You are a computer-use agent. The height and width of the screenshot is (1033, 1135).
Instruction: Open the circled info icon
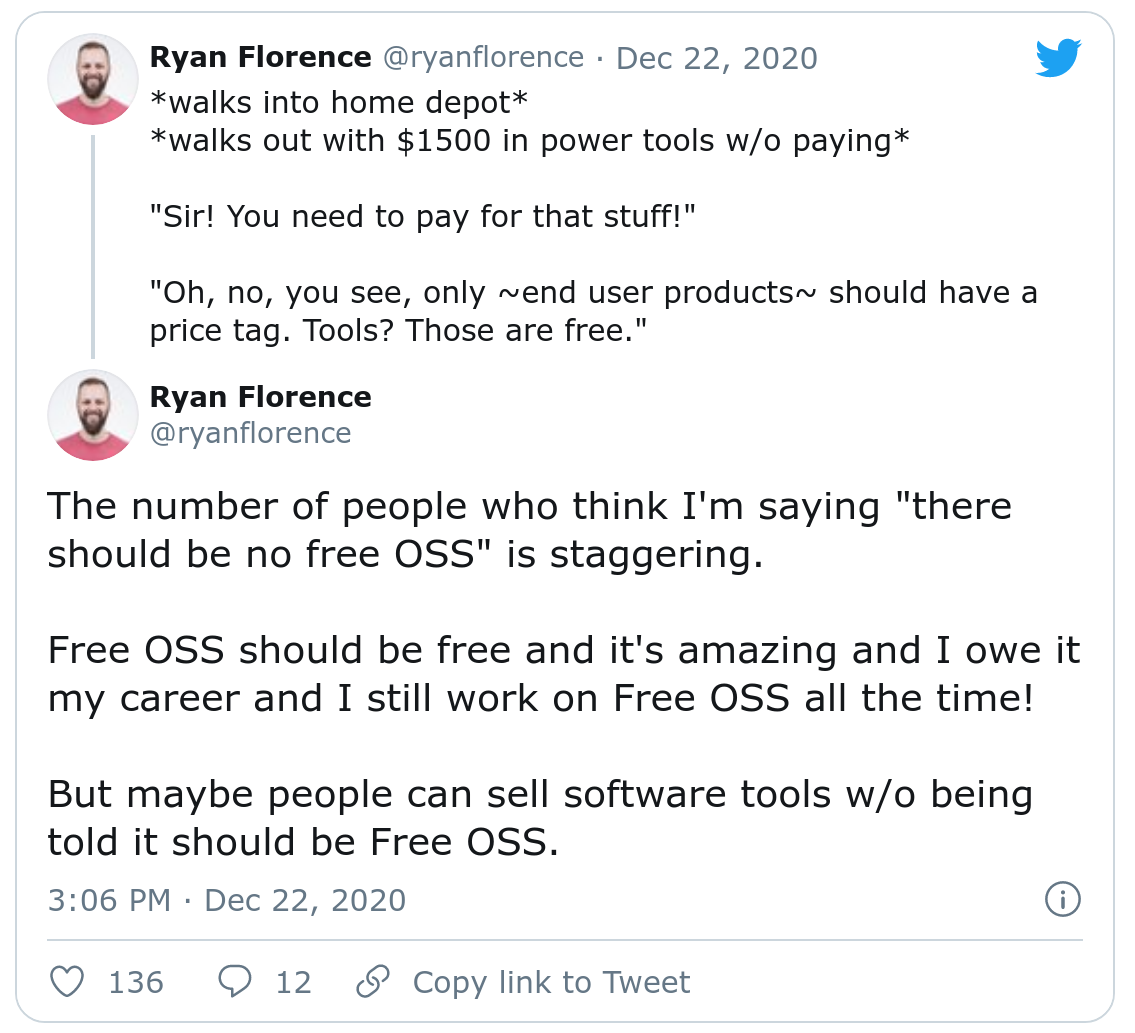point(1062,900)
